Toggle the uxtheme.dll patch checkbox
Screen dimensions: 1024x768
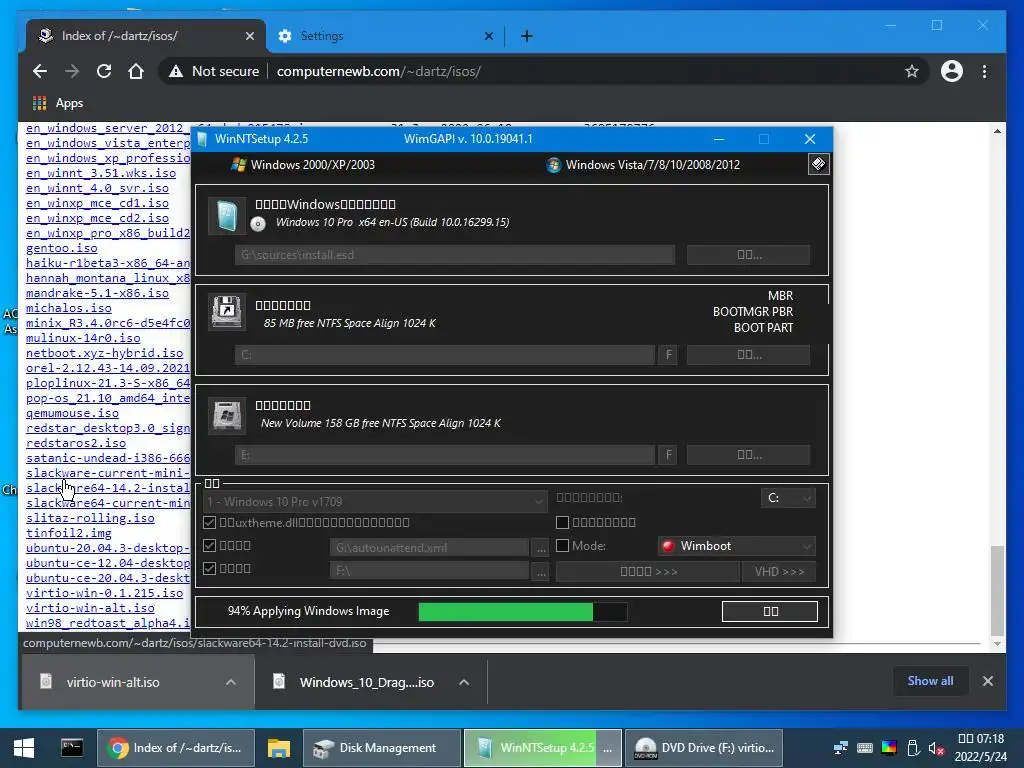209,522
